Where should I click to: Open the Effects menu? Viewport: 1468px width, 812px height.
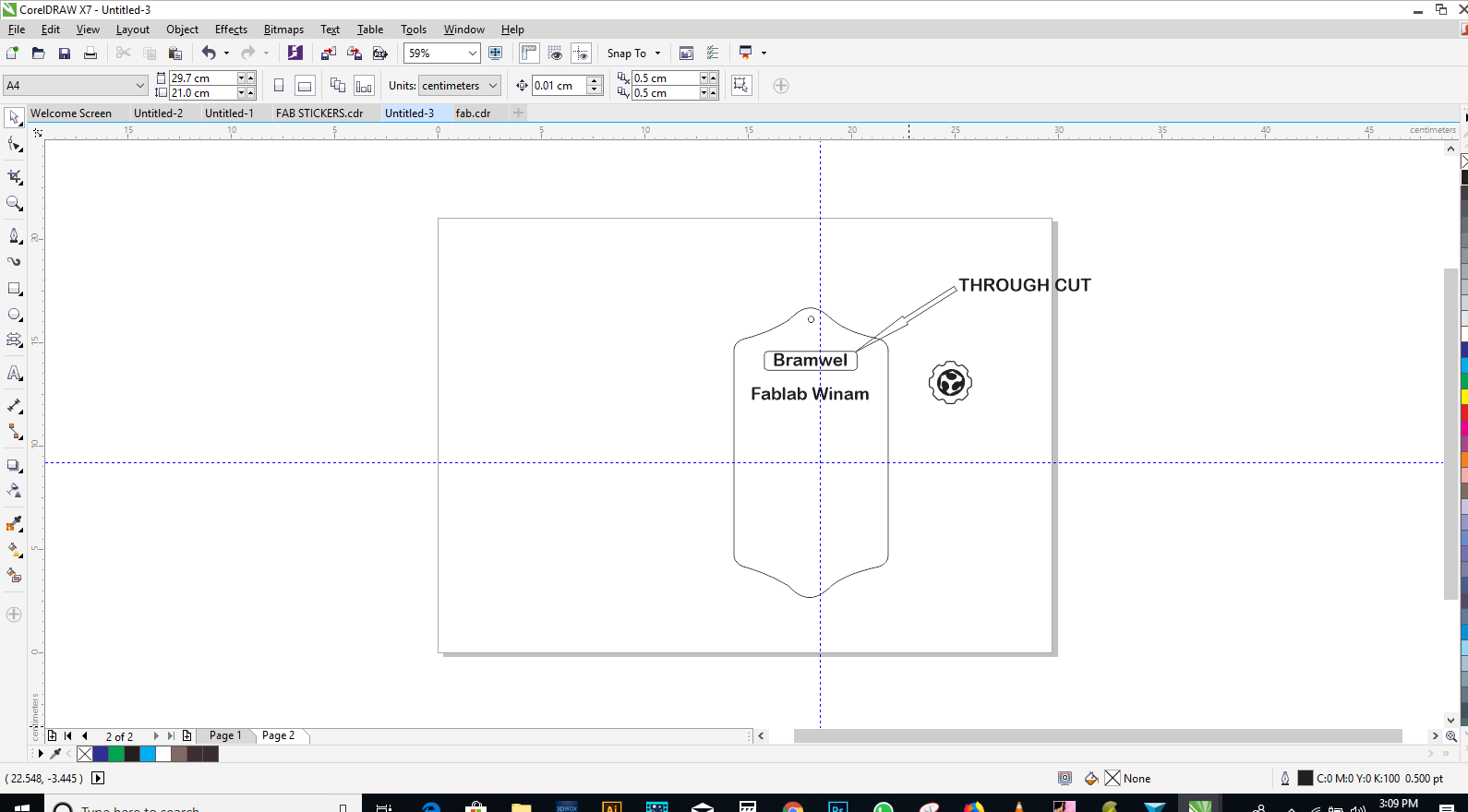click(231, 30)
